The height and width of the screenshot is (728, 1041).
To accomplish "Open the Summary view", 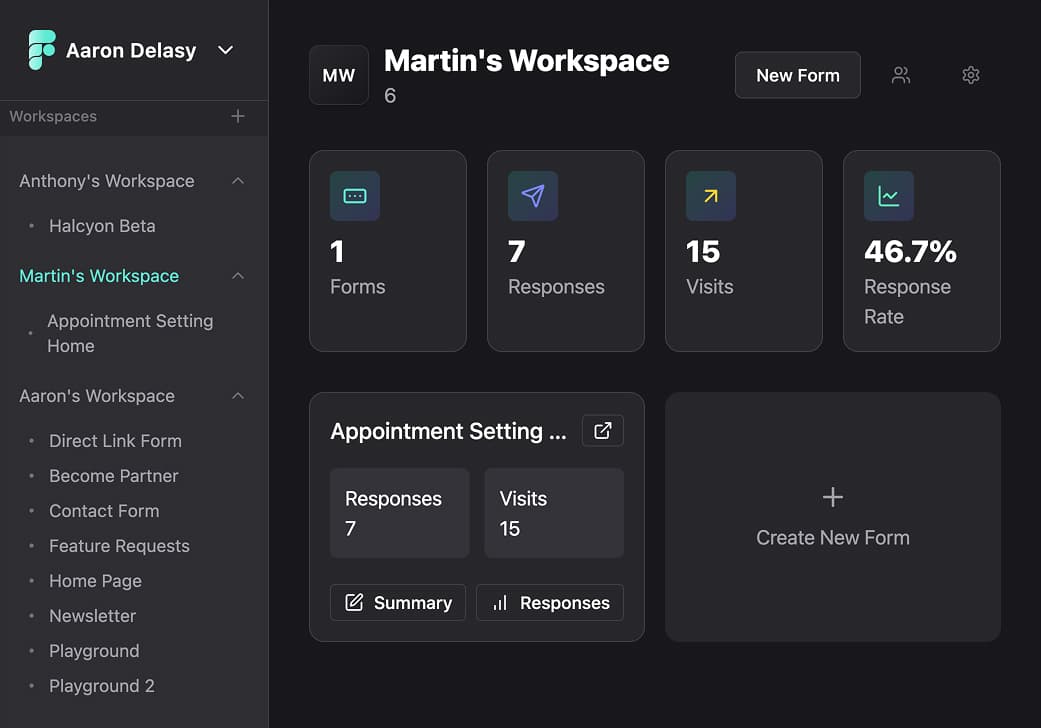I will click(x=397, y=602).
